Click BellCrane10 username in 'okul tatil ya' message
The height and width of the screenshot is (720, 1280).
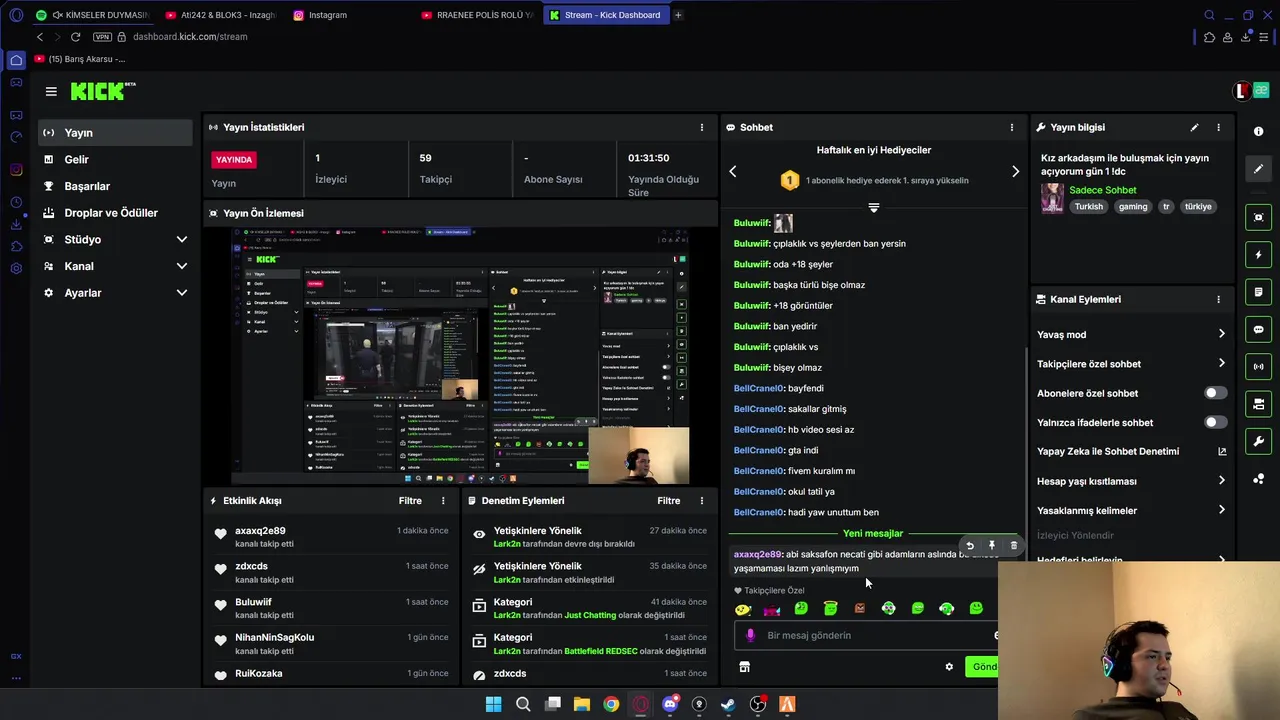click(759, 492)
